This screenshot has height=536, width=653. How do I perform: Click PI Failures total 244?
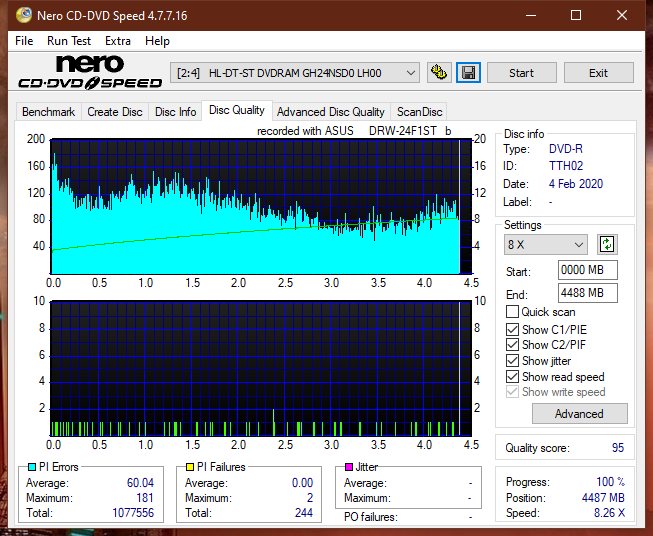point(304,513)
